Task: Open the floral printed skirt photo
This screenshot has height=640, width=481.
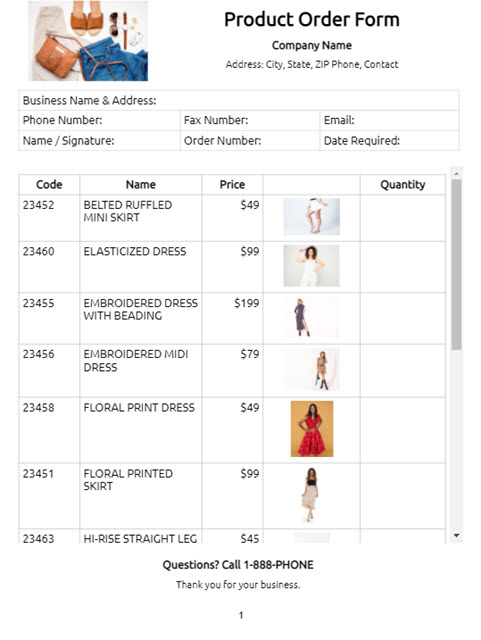Action: [x=312, y=495]
